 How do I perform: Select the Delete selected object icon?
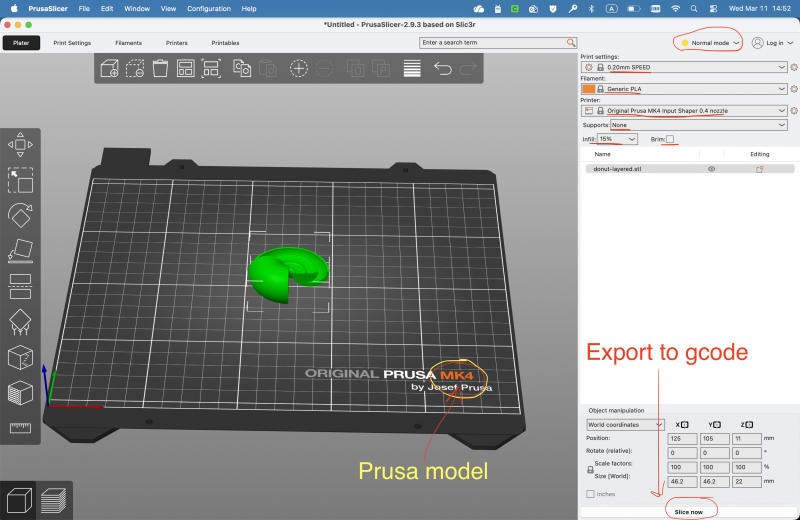[x=135, y=68]
